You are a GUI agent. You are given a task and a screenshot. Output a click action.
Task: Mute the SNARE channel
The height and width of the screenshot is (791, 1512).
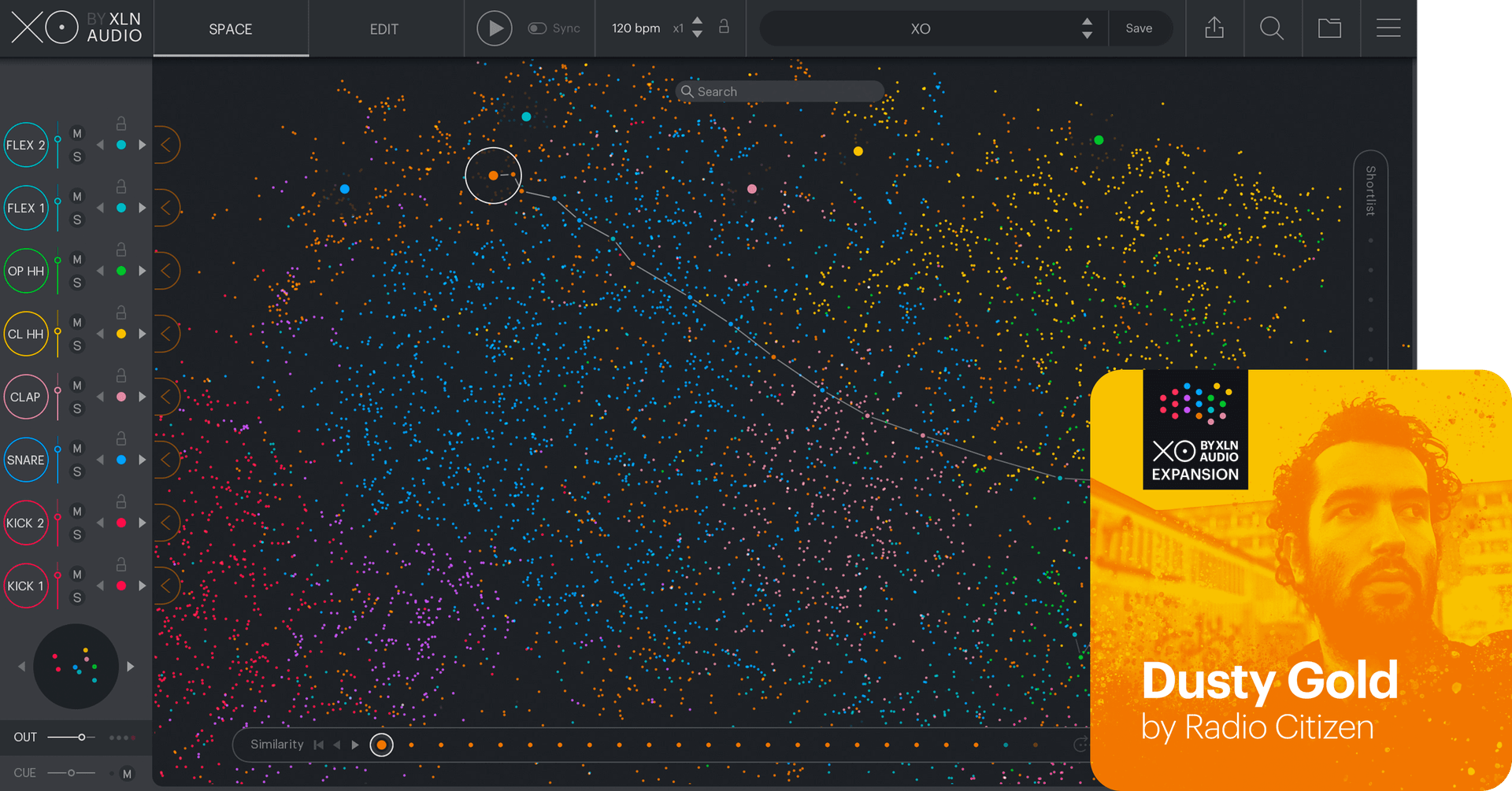point(77,449)
